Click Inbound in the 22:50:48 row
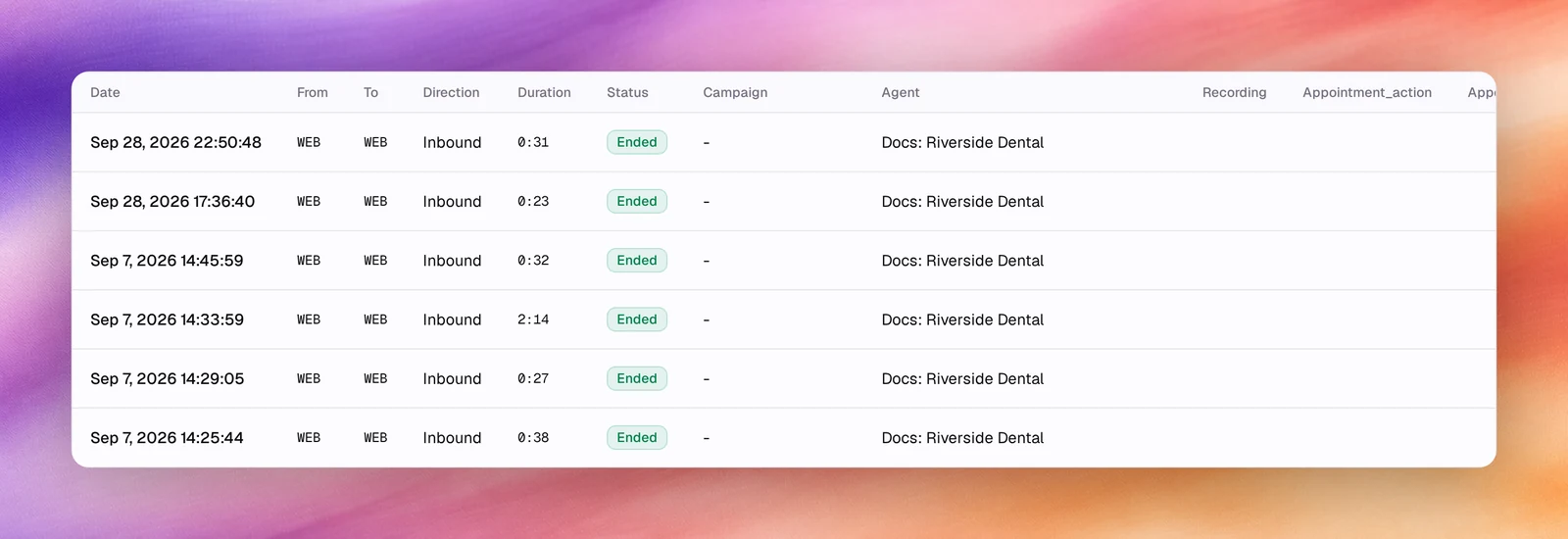The height and width of the screenshot is (539, 1568). click(x=452, y=142)
